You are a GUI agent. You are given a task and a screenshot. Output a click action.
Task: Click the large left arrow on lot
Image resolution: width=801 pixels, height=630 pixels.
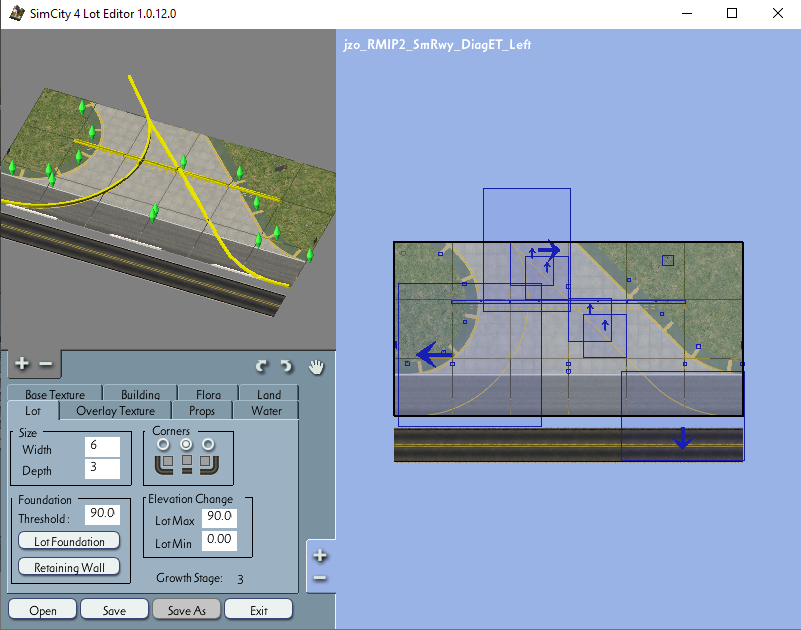[433, 354]
